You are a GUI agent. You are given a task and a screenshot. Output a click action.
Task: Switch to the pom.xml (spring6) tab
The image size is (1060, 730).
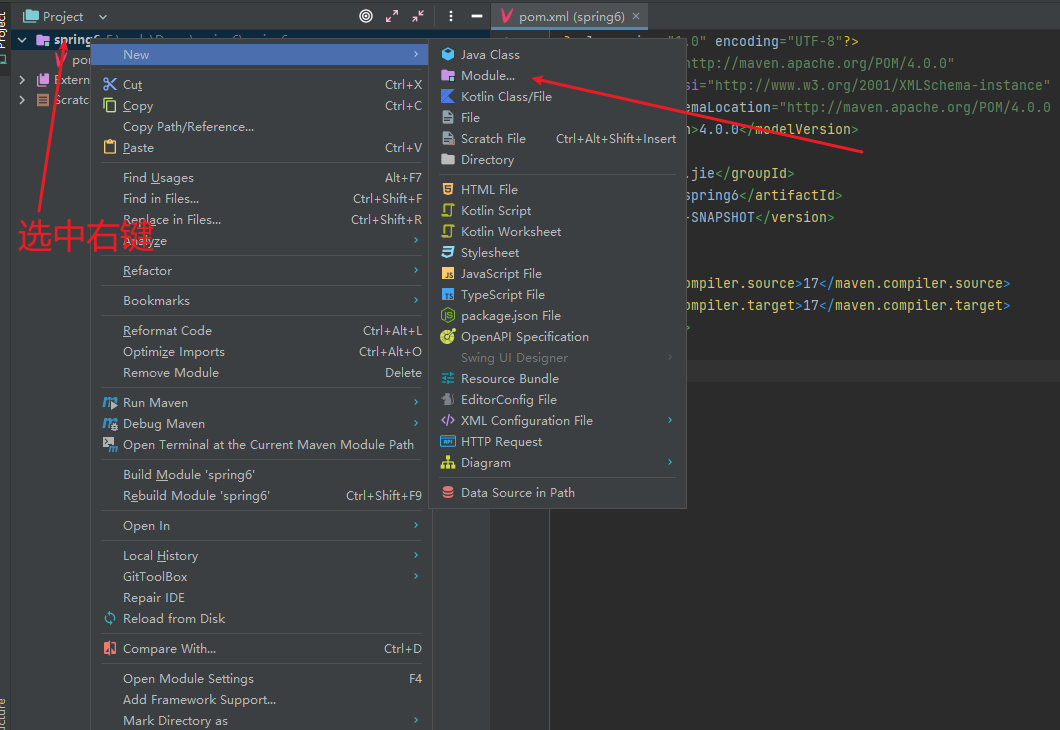570,16
